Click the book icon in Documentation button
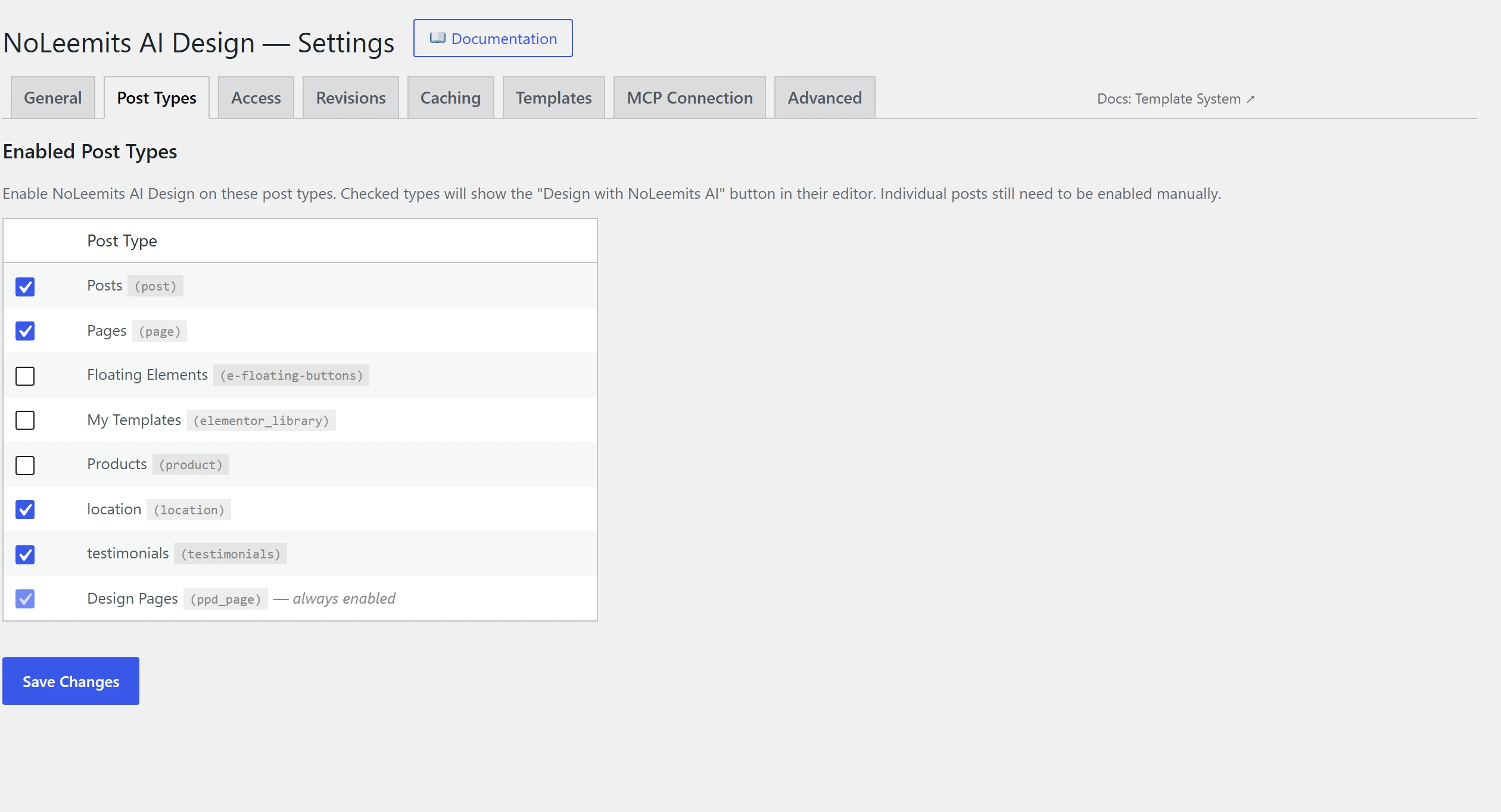This screenshot has width=1501, height=812. [x=437, y=38]
